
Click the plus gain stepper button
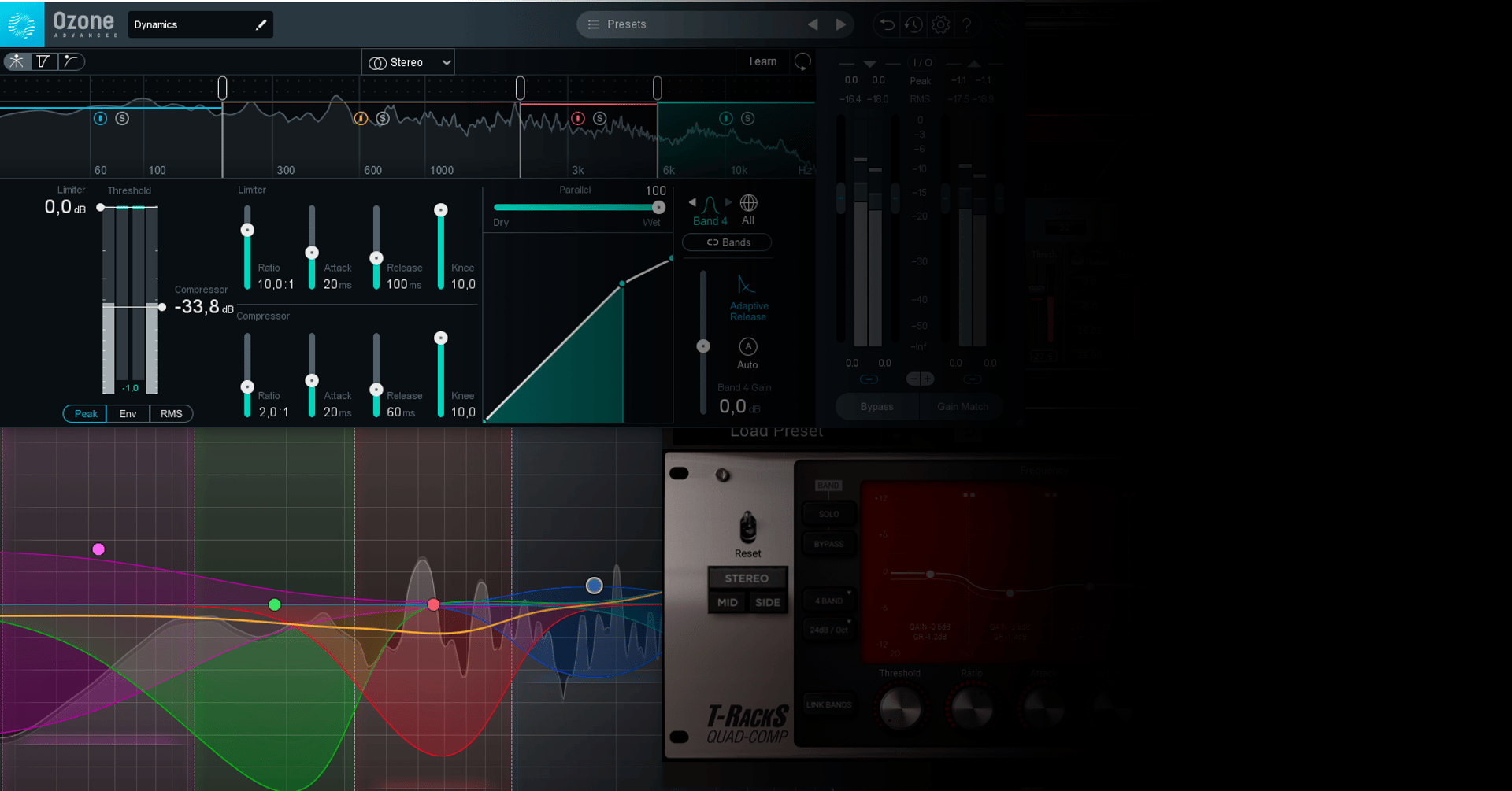point(927,379)
